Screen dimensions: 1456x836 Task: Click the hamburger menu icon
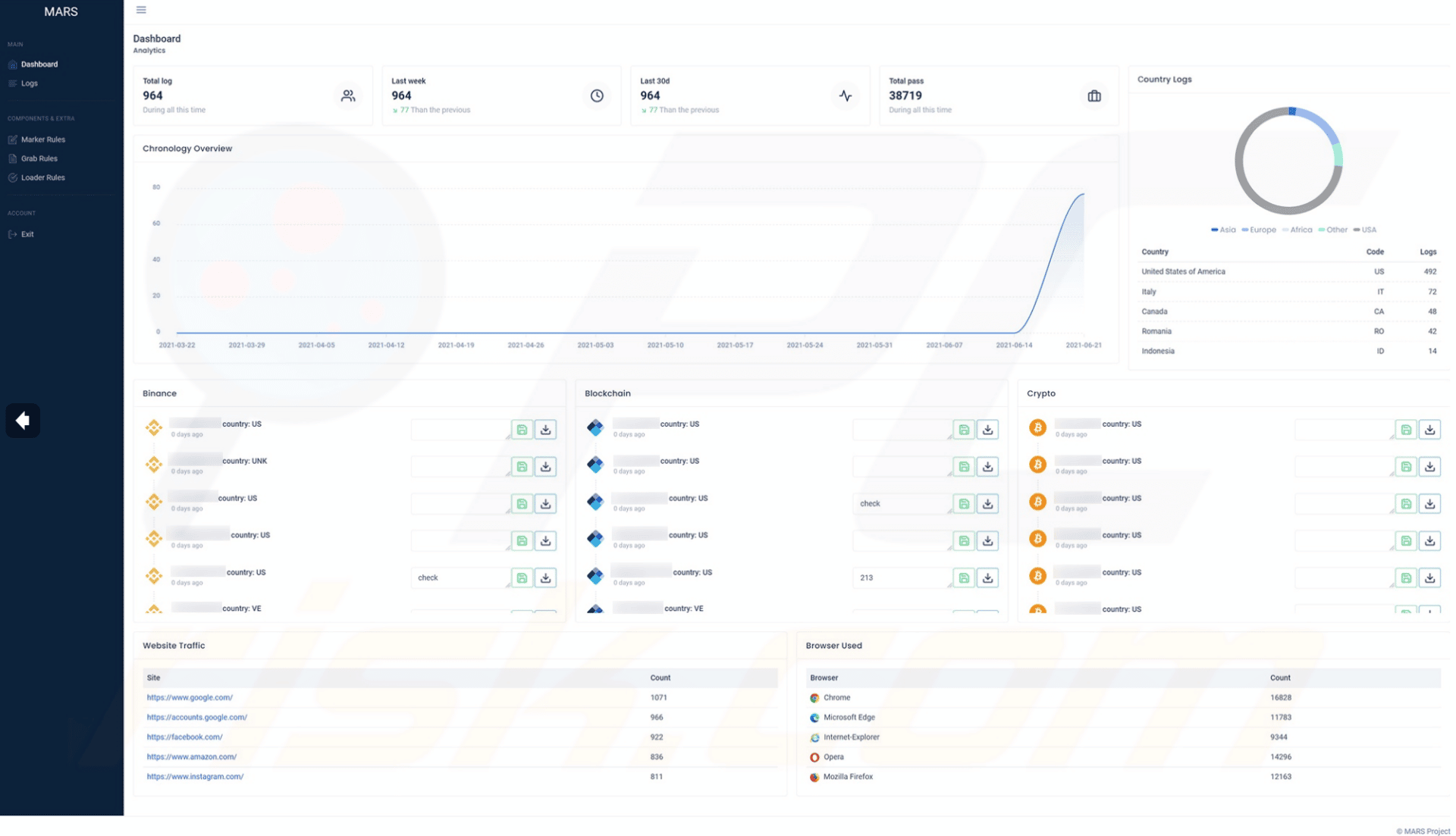[141, 10]
